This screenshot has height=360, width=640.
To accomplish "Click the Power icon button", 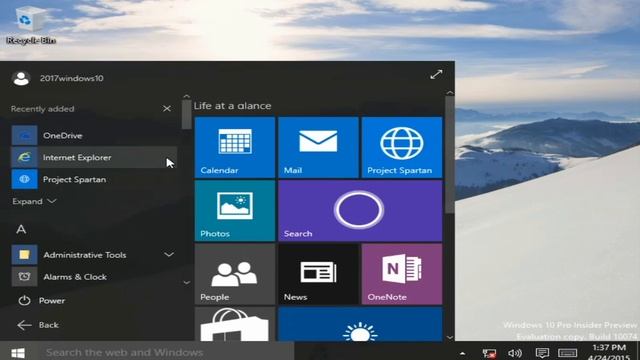I will [24, 300].
